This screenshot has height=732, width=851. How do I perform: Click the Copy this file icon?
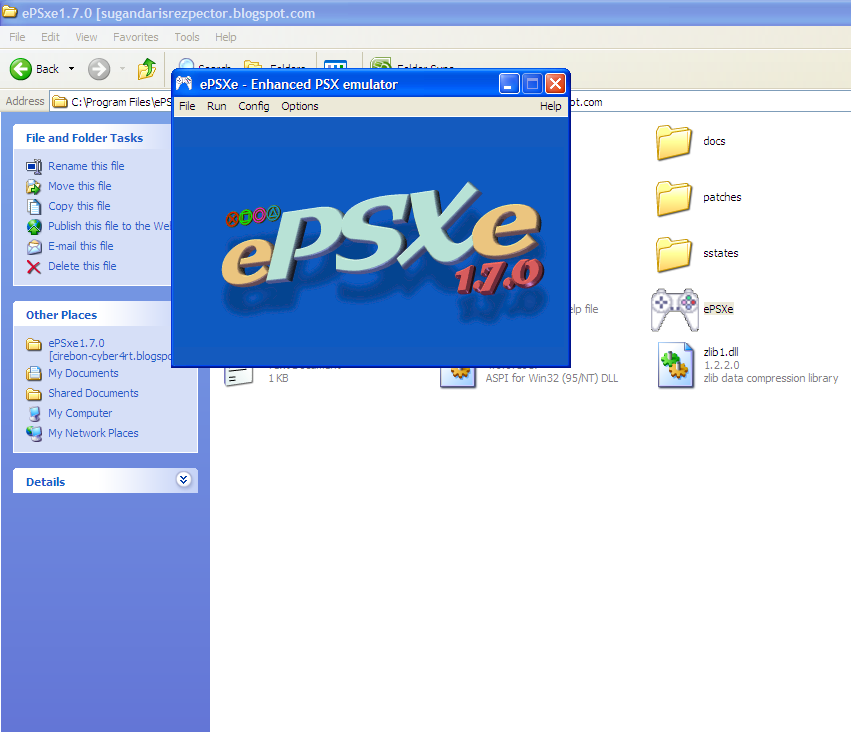pos(34,207)
